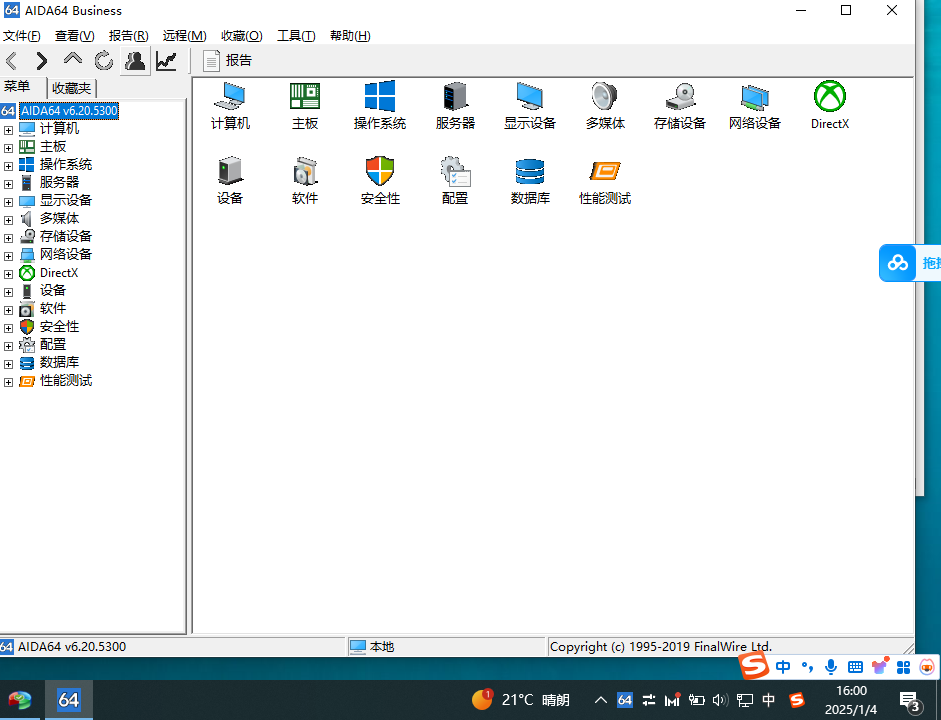The height and width of the screenshot is (720, 941).
Task: Select 设备 in the left tree
Action: tap(52, 291)
